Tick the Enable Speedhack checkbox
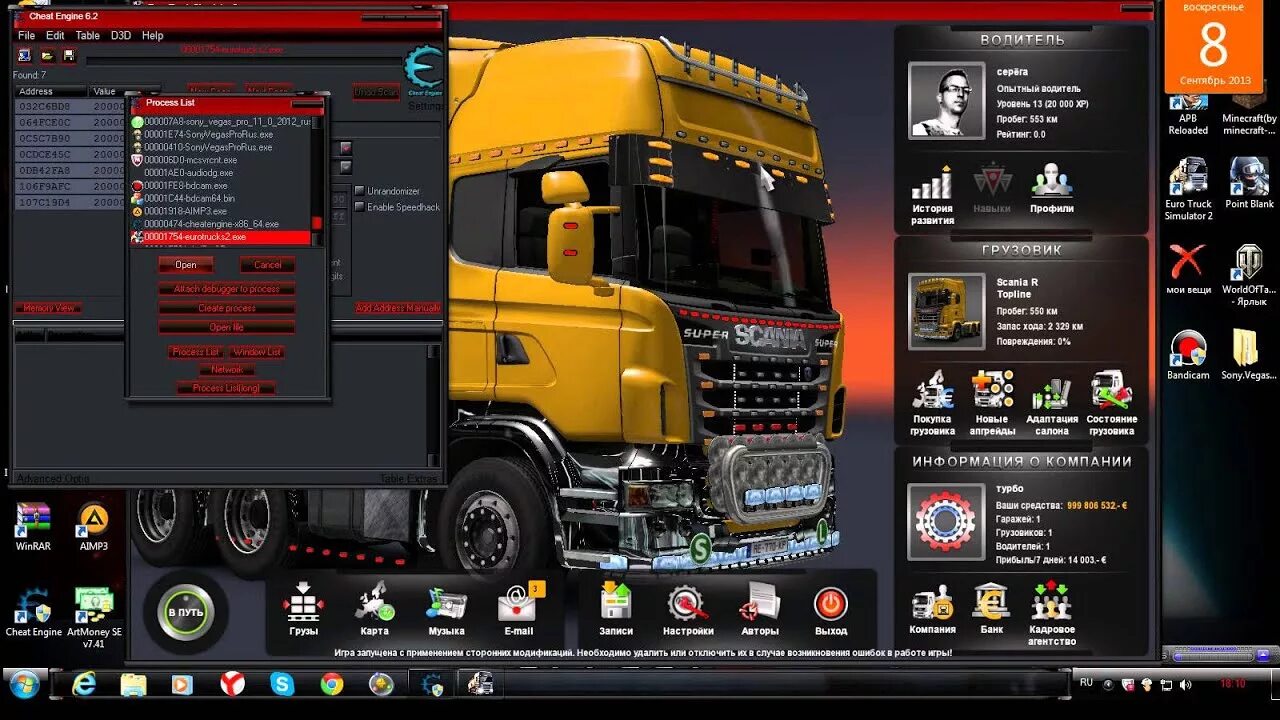Image resolution: width=1280 pixels, height=720 pixels. [360, 207]
